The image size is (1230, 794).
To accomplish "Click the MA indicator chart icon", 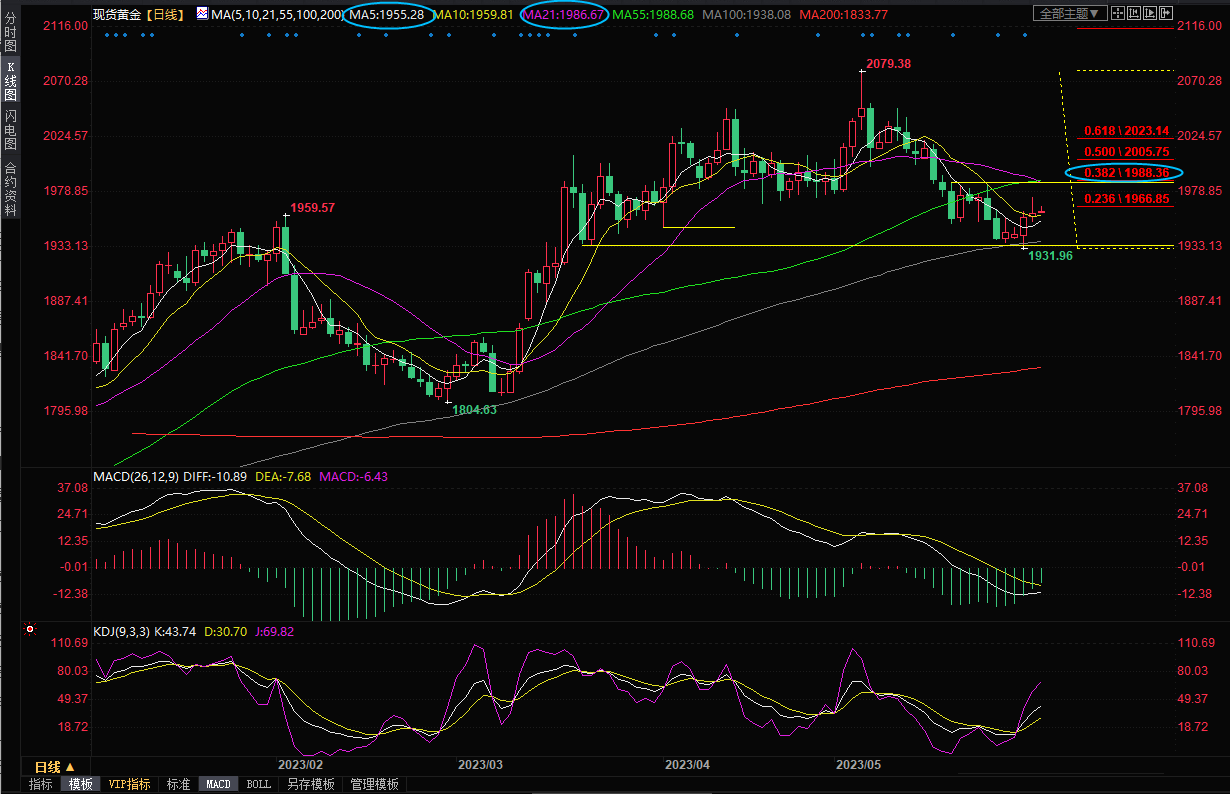I will (x=201, y=14).
